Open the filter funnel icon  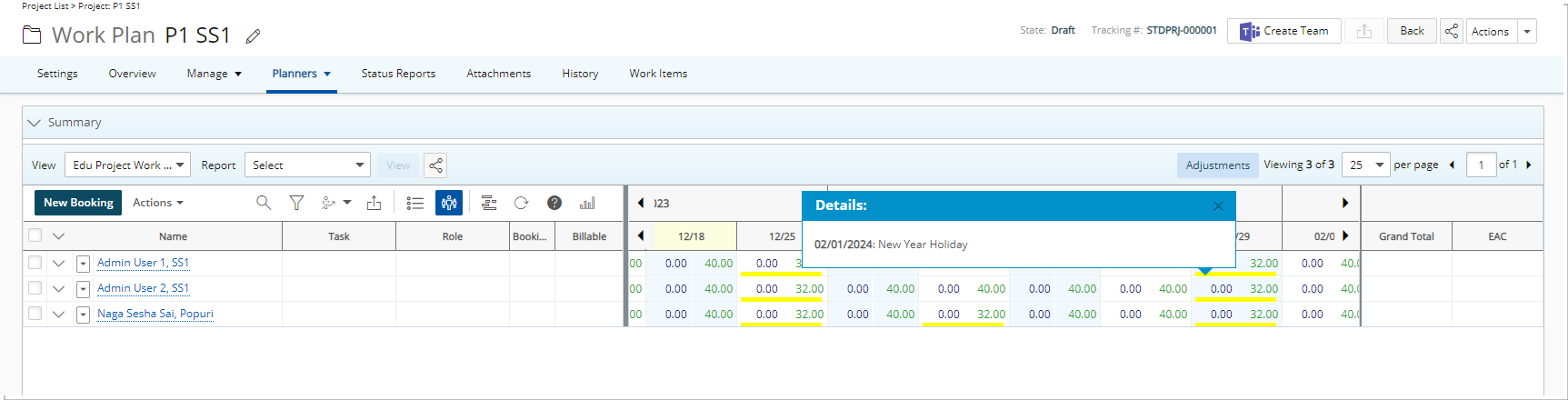tap(296, 203)
